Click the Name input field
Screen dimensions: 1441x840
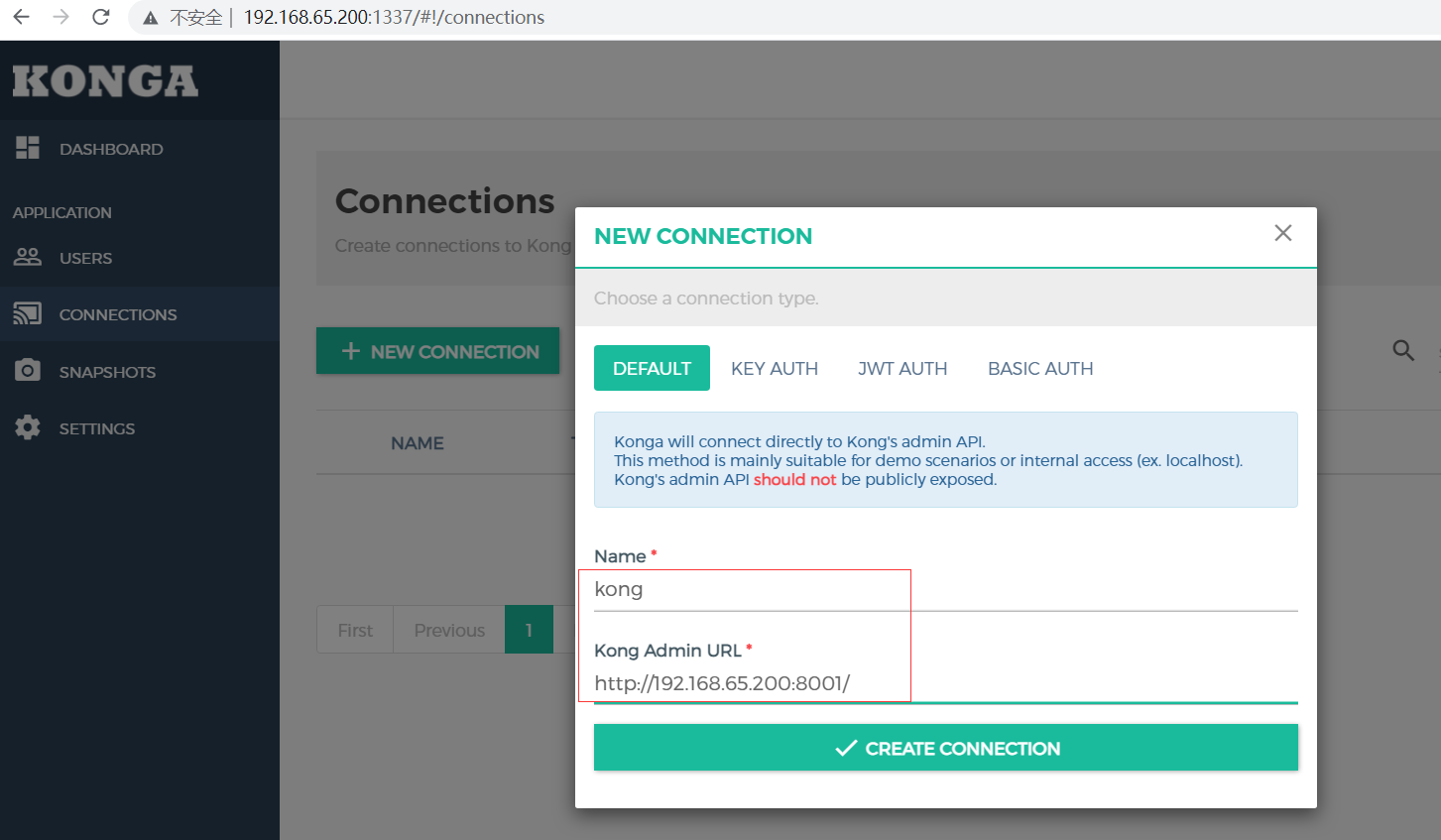(946, 589)
